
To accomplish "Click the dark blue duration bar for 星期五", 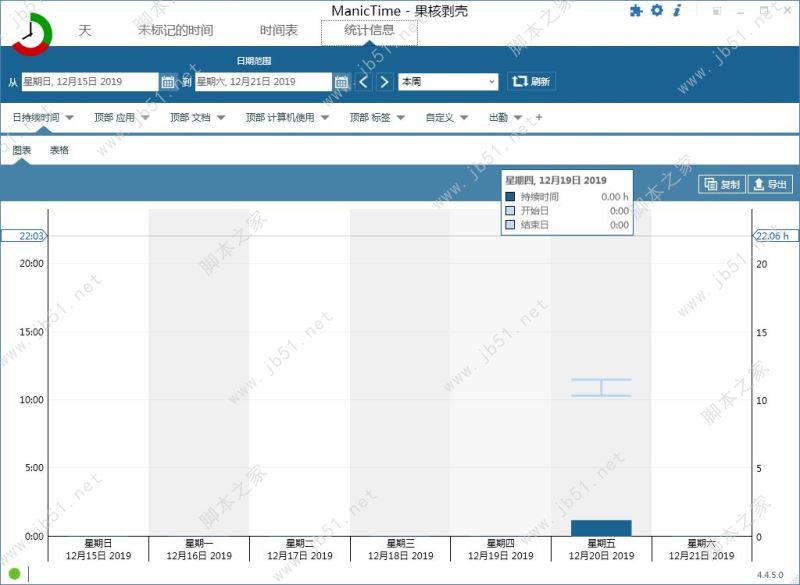I will [601, 528].
